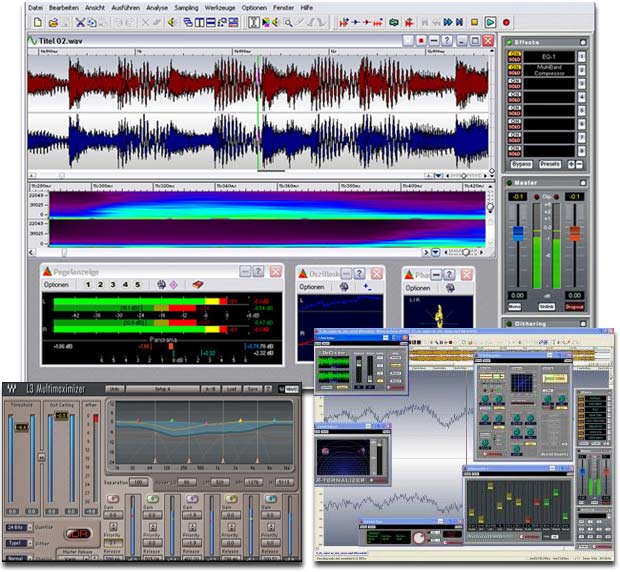Open the Bearbeiten menu
The height and width of the screenshot is (572, 620).
[64, 8]
